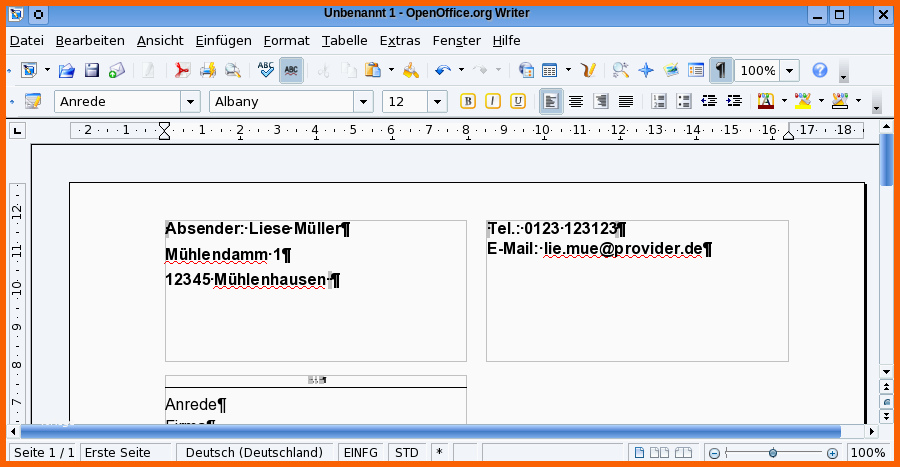Toggle AutoSpellcheck

[x=291, y=70]
